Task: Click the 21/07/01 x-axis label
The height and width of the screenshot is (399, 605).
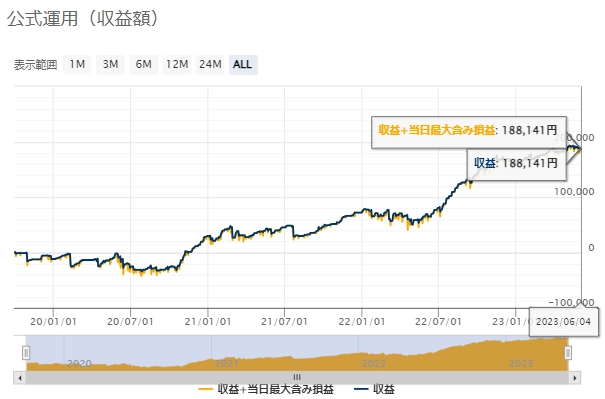Action: click(284, 321)
